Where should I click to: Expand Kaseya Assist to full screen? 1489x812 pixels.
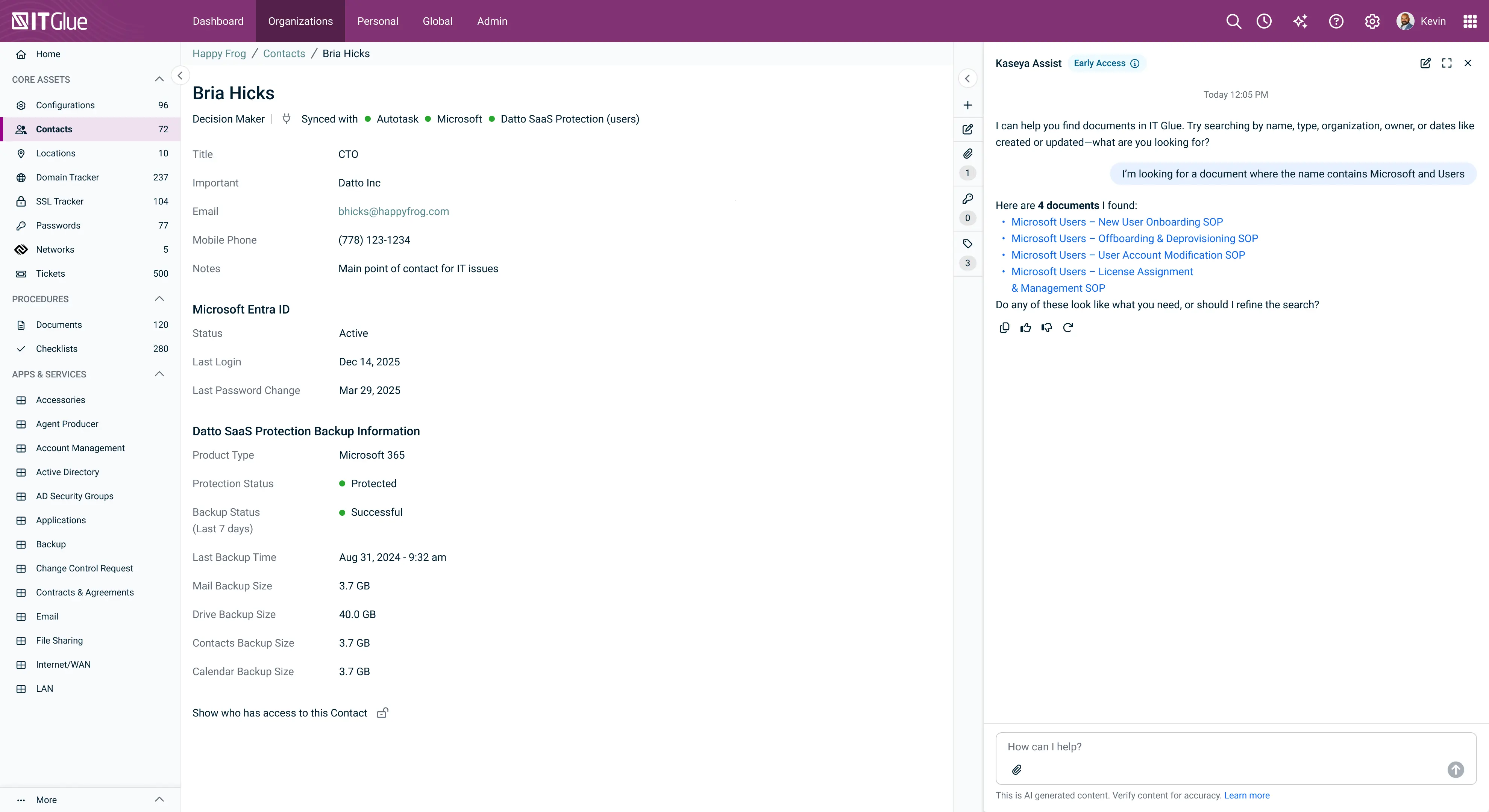1447,63
